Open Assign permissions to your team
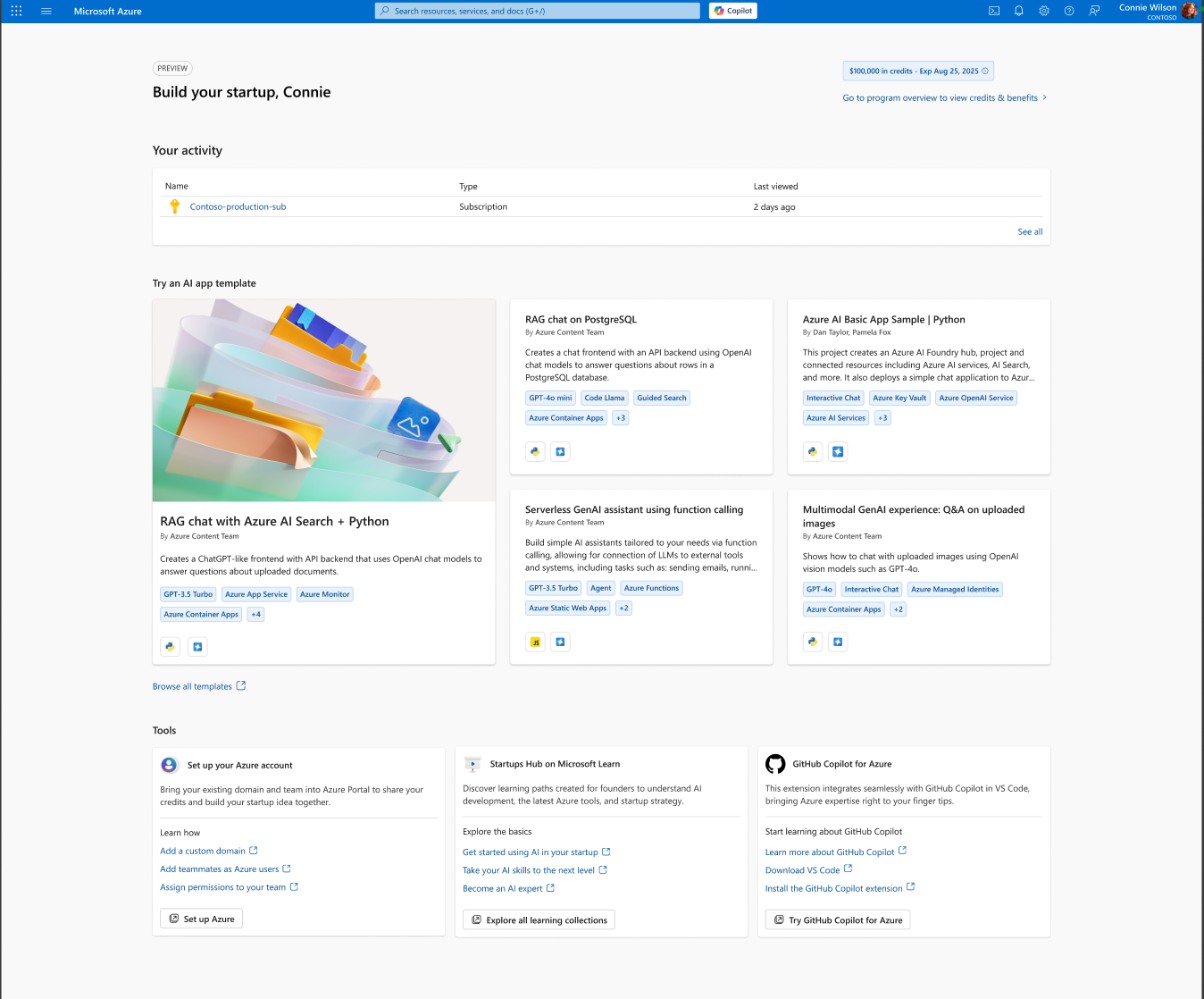1204x999 pixels. pyautogui.click(x=229, y=888)
